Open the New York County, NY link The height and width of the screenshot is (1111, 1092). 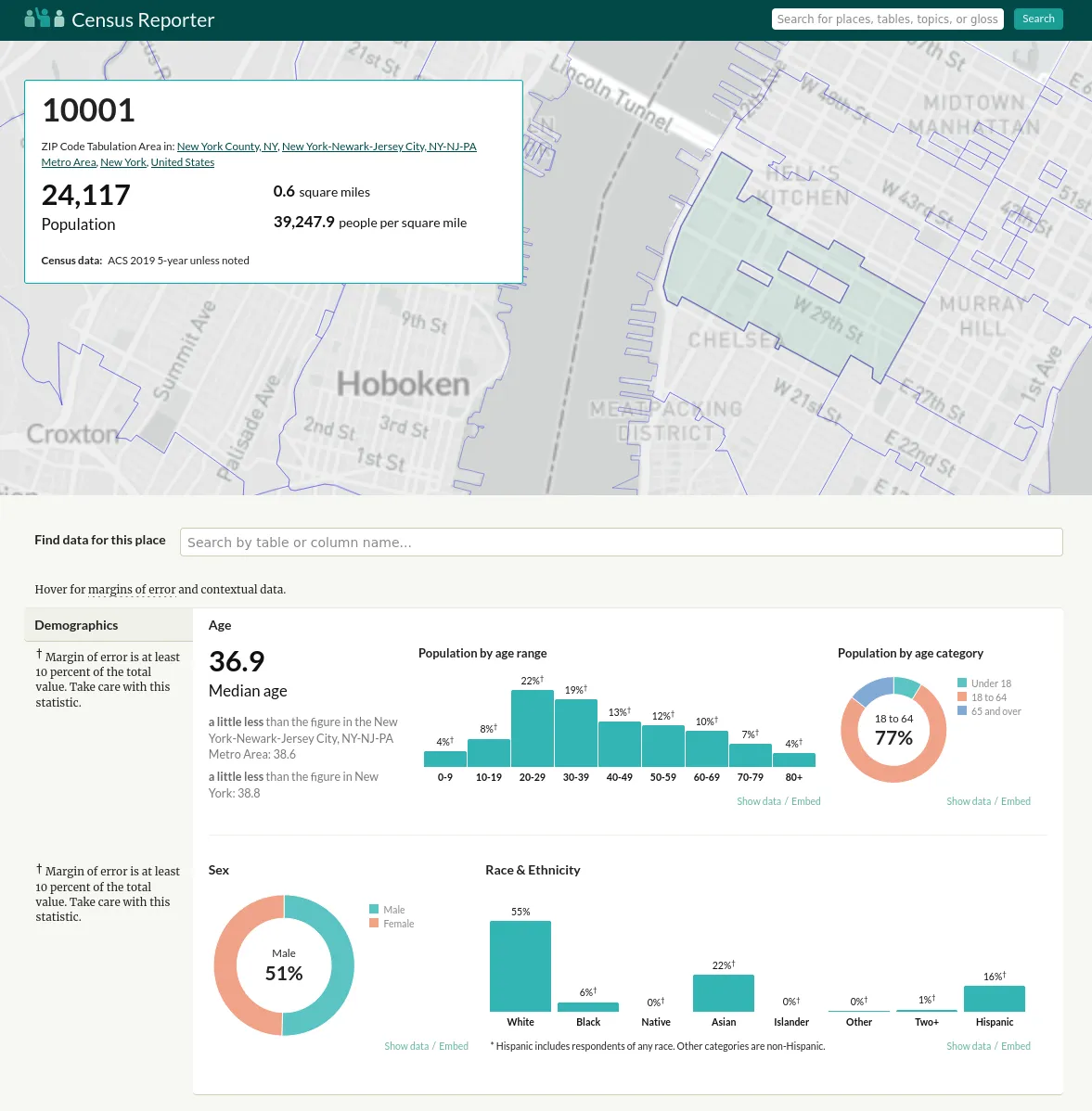point(227,146)
